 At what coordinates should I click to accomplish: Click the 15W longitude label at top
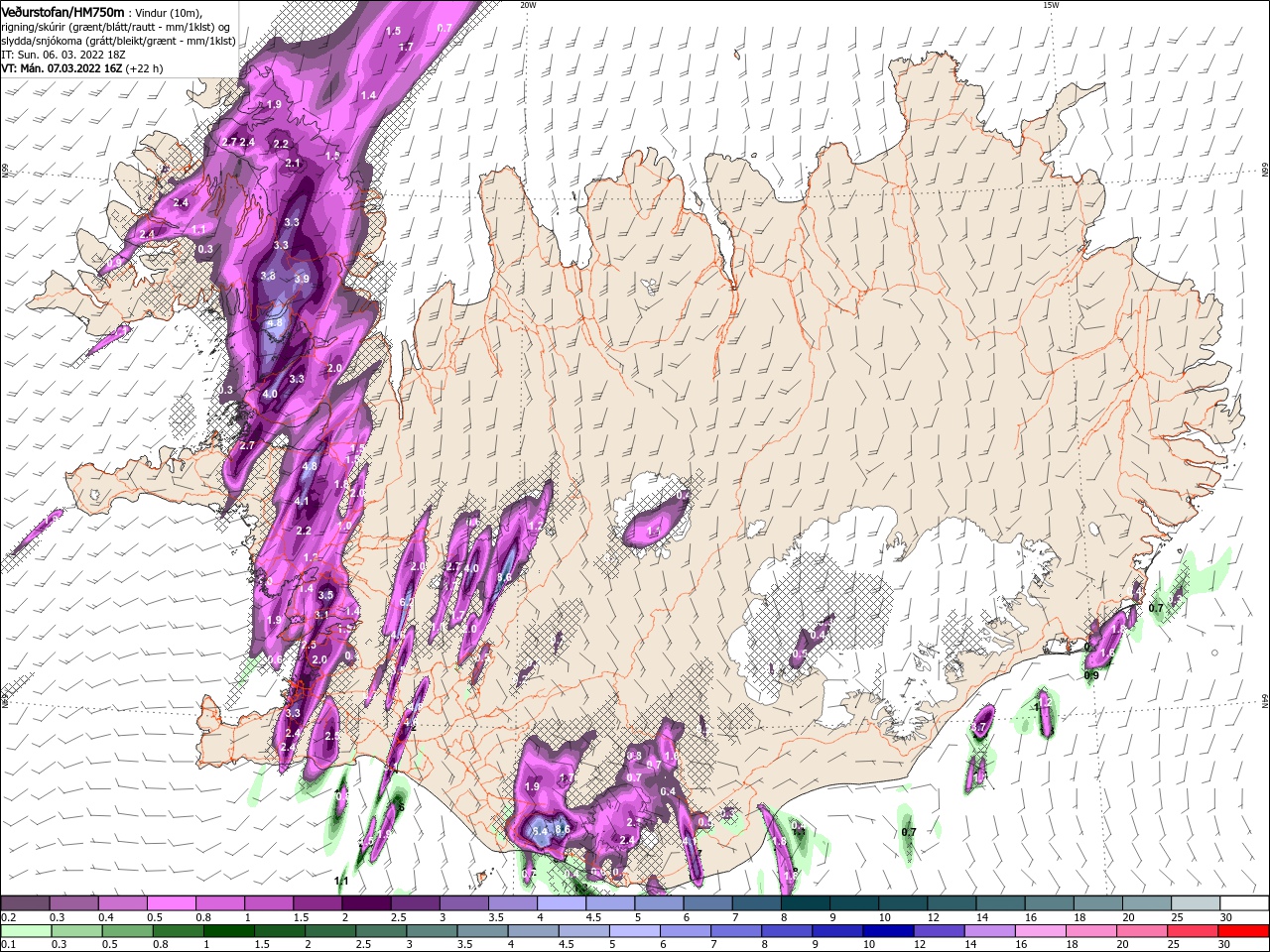(x=1051, y=5)
